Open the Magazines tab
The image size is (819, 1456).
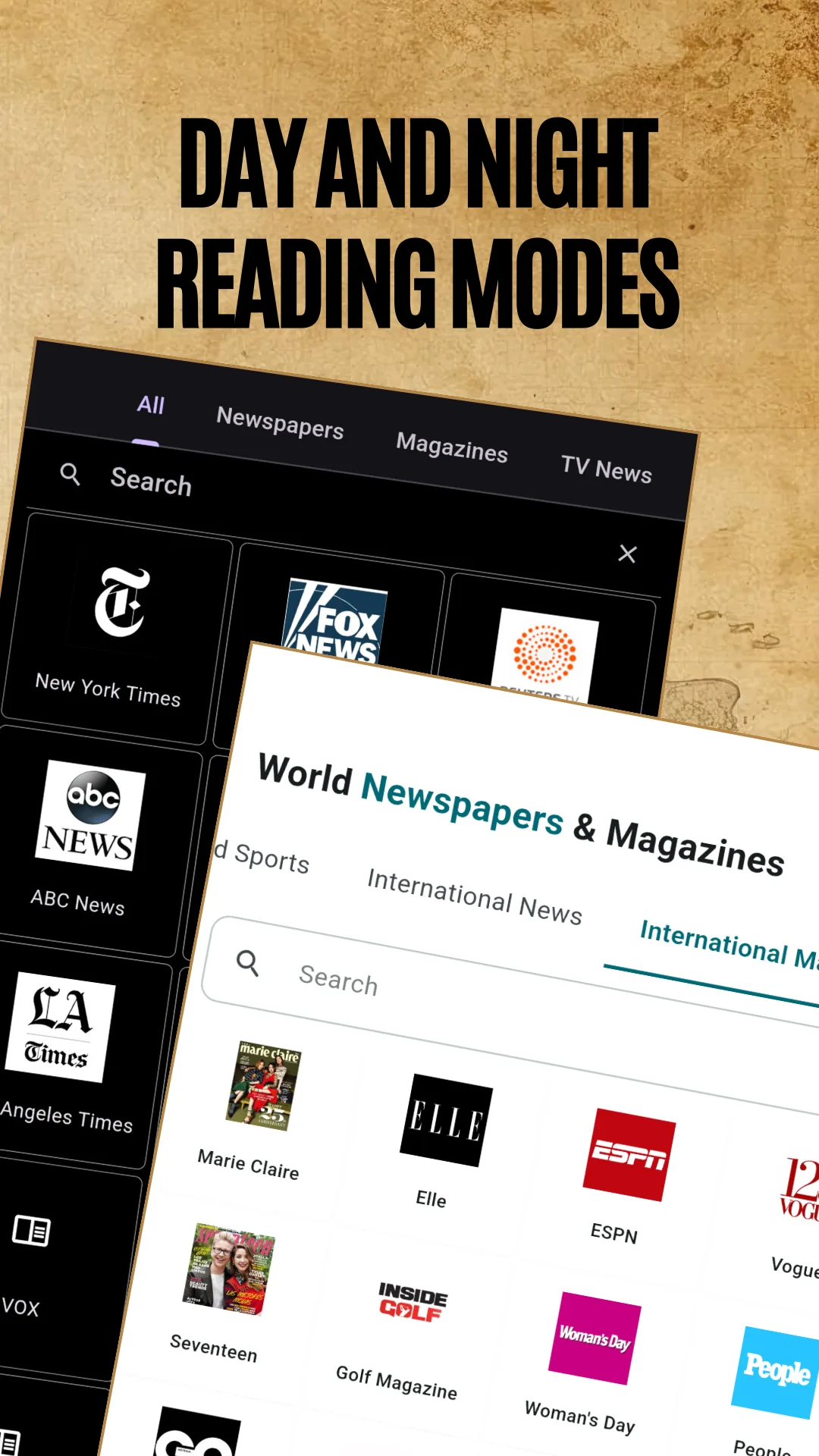coord(452,447)
